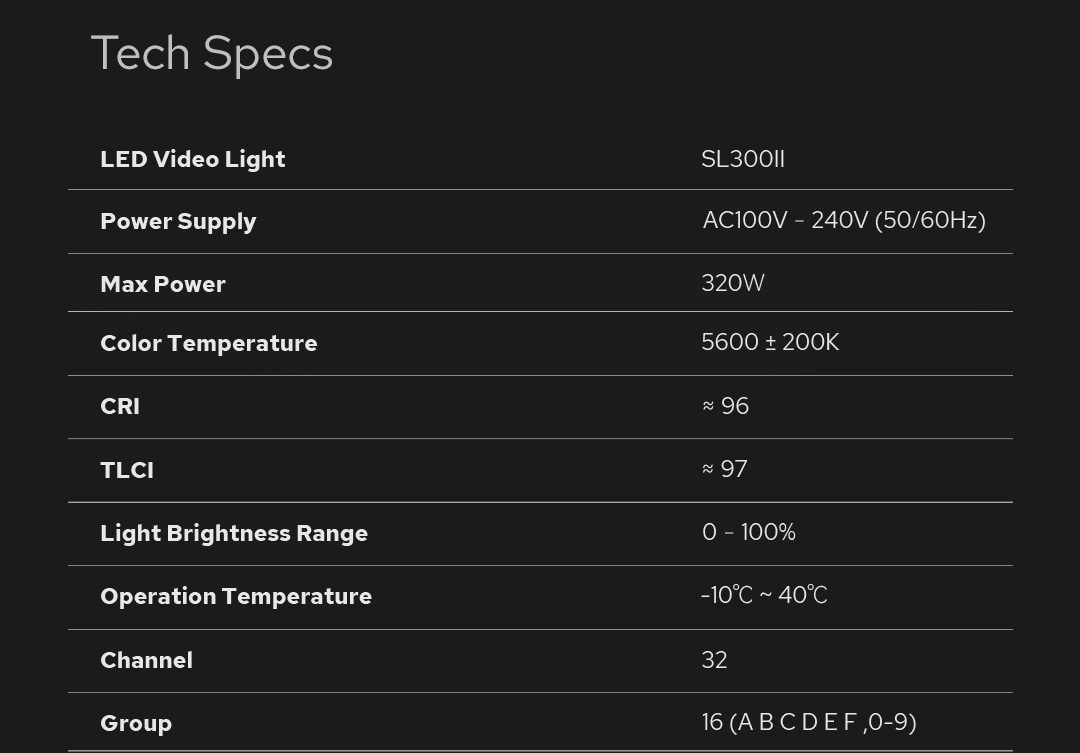Select the AC100V - 240V (50/60Hz) value
The width and height of the screenshot is (1080, 753).
844,220
